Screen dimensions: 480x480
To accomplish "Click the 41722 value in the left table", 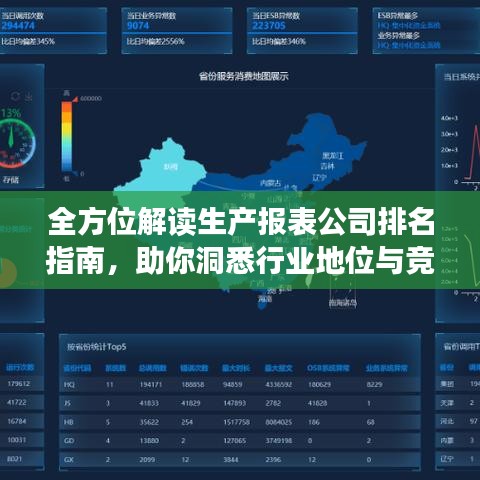I will coord(17,403).
